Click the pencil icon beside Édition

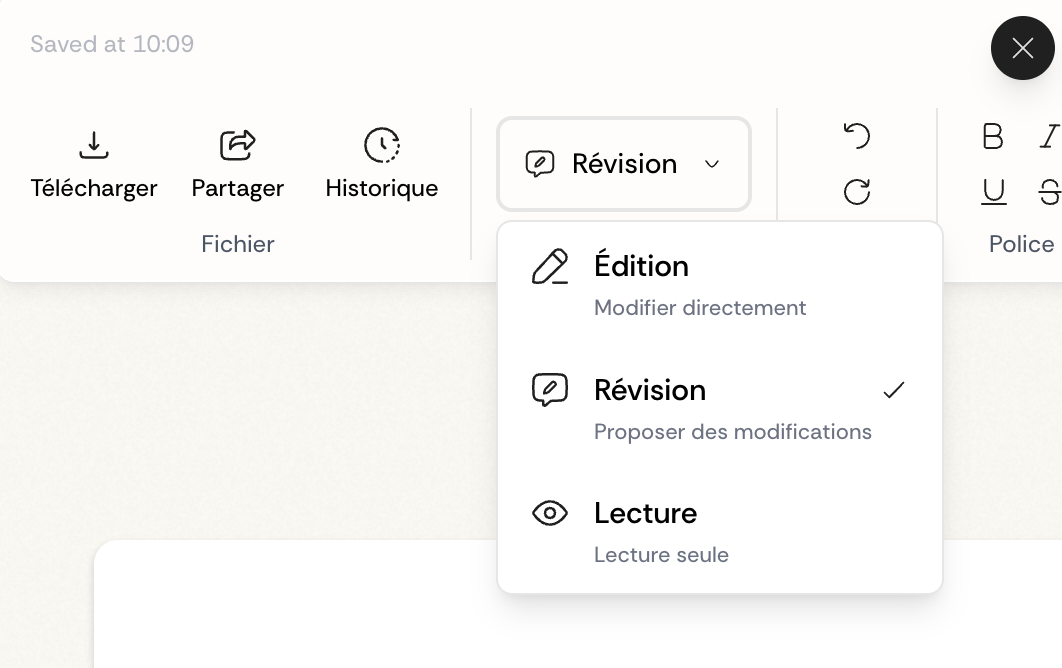(x=550, y=267)
